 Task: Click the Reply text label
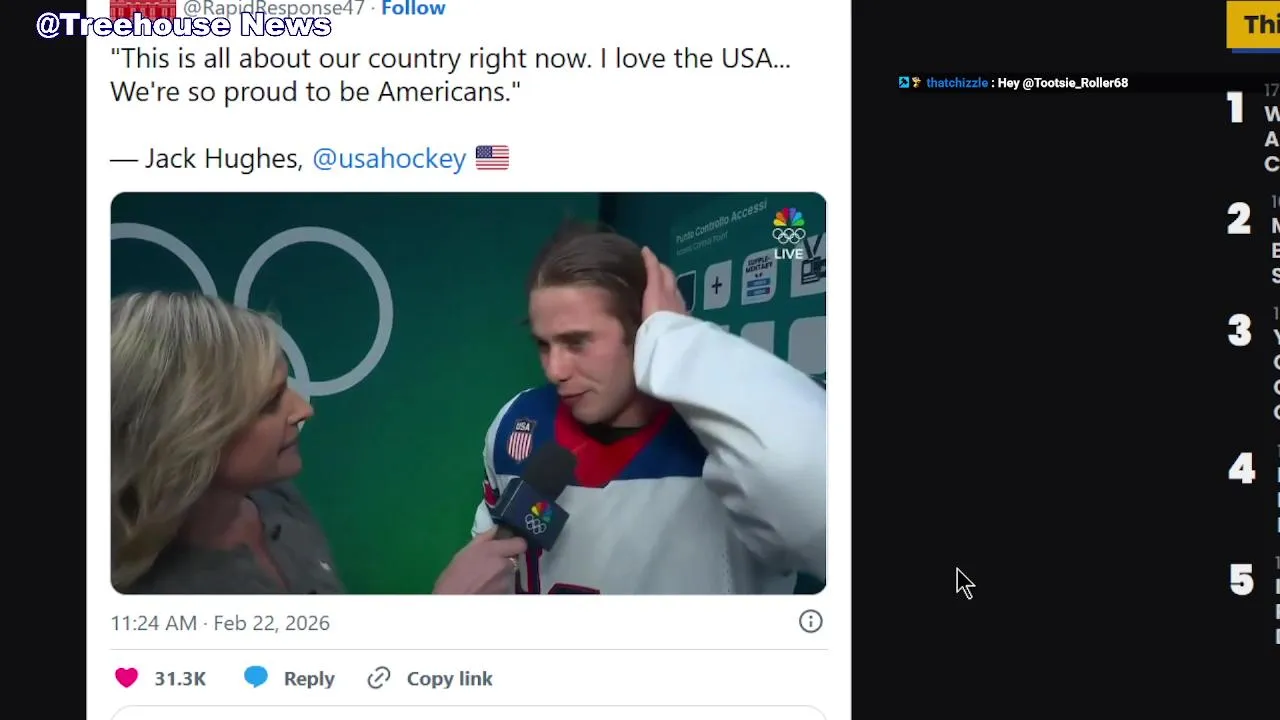[x=309, y=678]
